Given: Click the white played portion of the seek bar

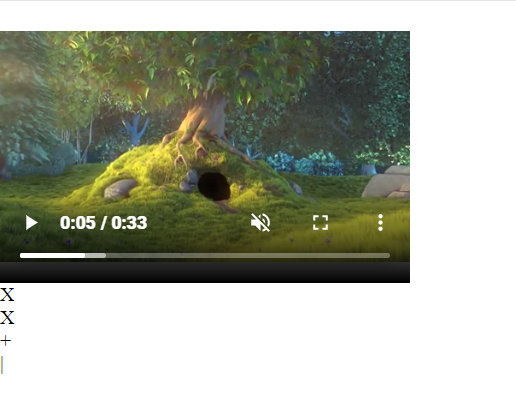Looking at the screenshot, I should (x=52, y=256).
